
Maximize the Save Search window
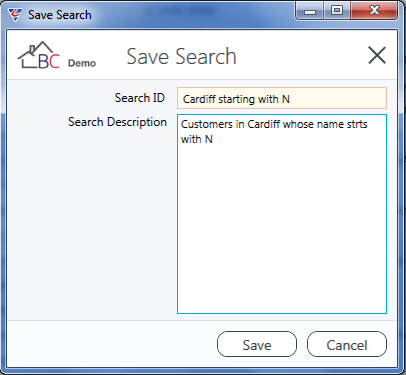coord(337,11)
